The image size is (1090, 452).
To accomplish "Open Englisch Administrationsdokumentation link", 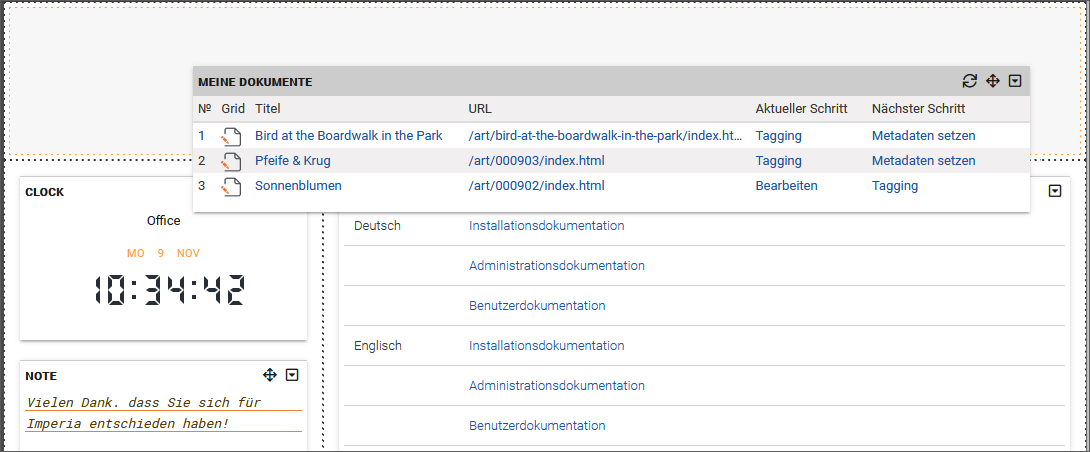I will [x=557, y=385].
